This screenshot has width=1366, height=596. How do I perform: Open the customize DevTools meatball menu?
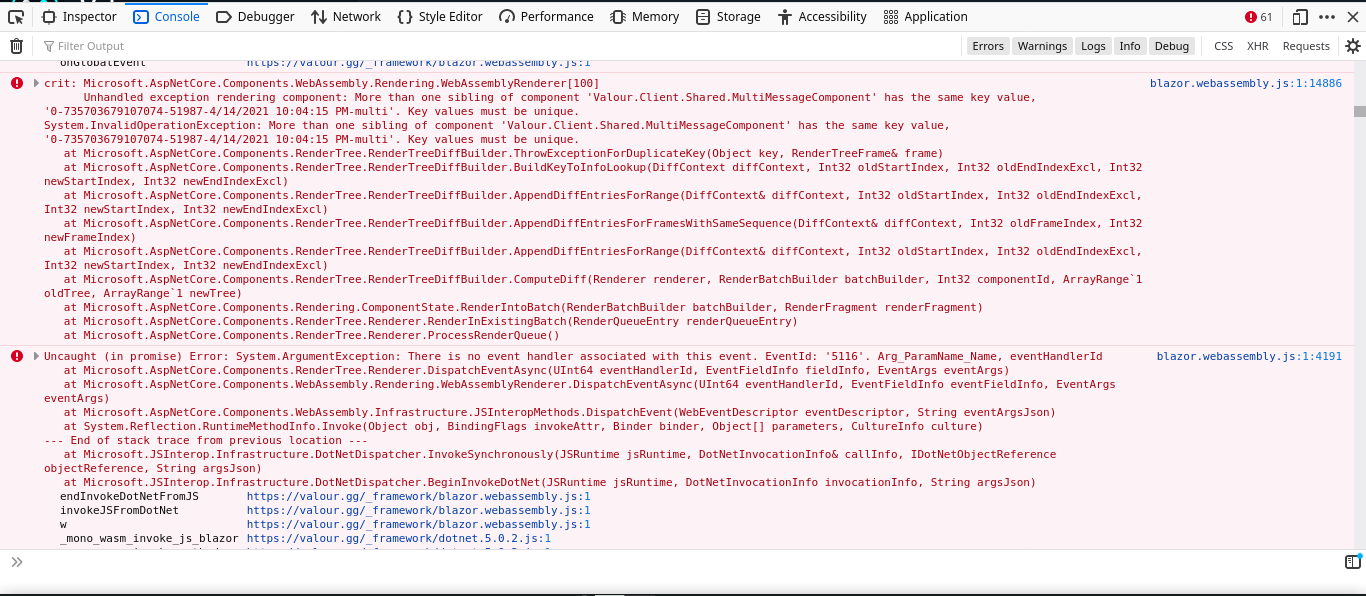click(x=1326, y=16)
